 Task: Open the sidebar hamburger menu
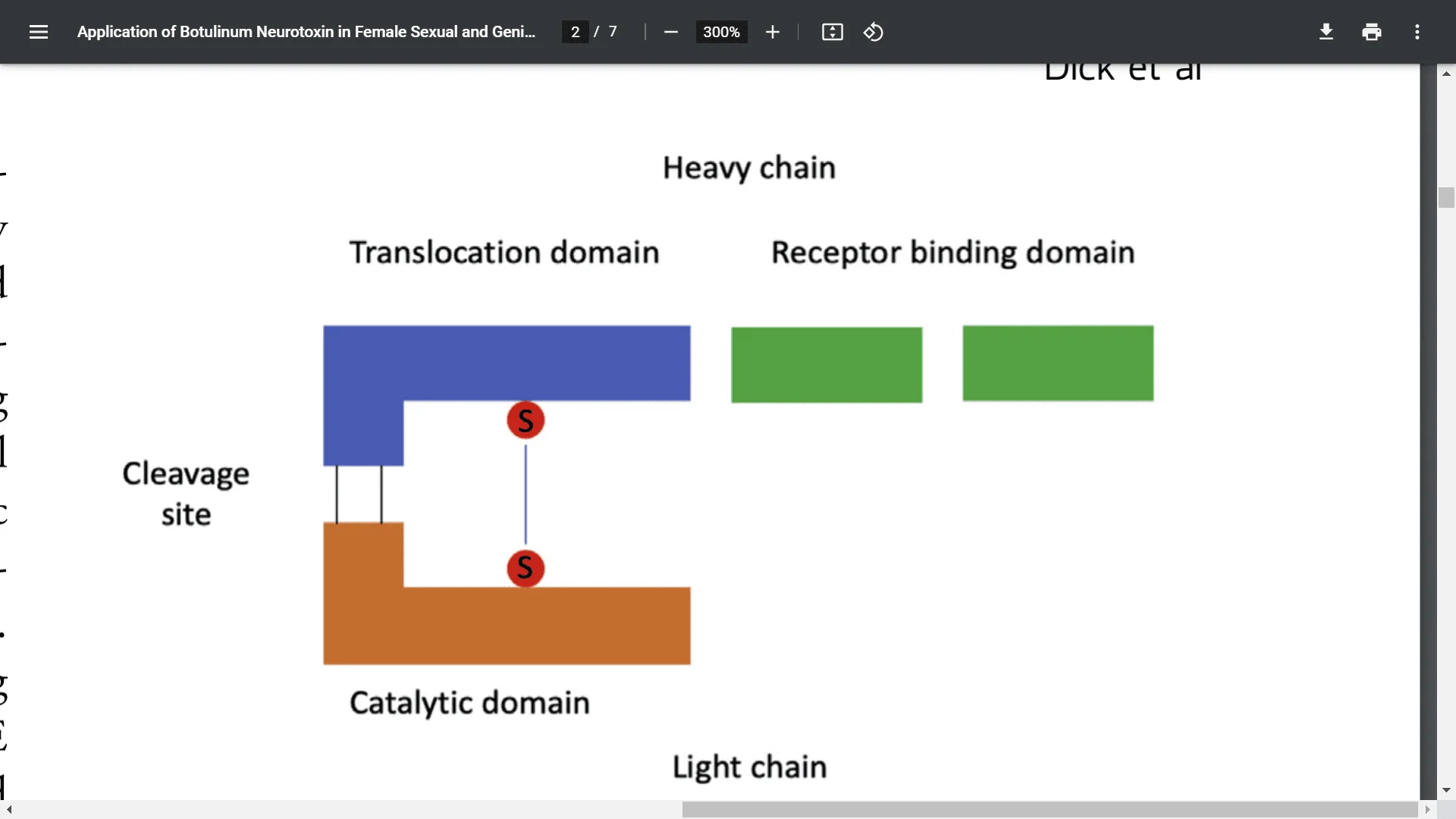[x=39, y=32]
